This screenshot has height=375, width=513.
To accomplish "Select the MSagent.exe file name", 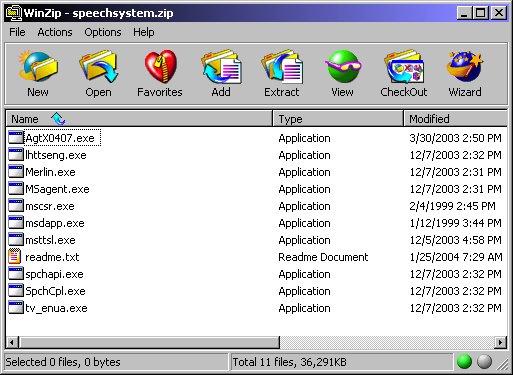I will tap(57, 189).
